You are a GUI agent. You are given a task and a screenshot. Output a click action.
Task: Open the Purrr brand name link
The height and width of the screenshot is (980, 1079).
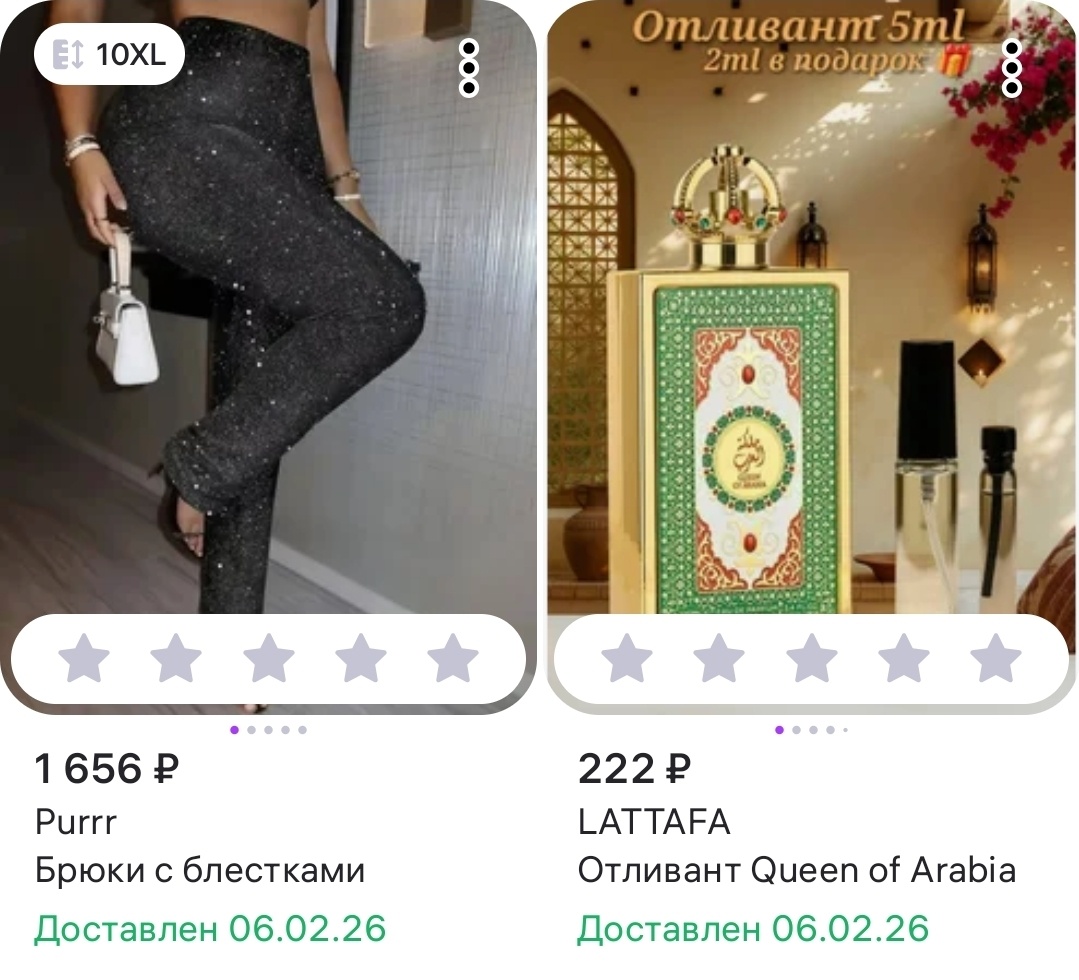(76, 822)
